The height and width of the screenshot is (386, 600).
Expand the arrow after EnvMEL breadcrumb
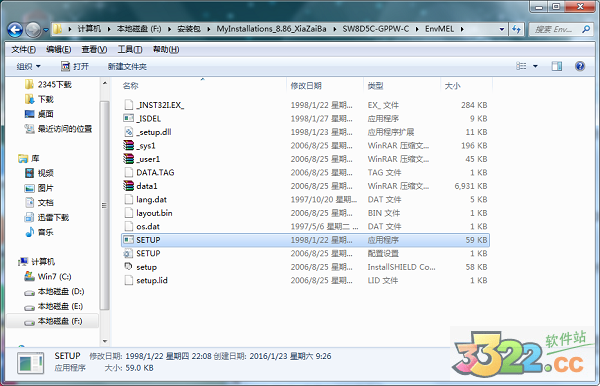point(462,29)
